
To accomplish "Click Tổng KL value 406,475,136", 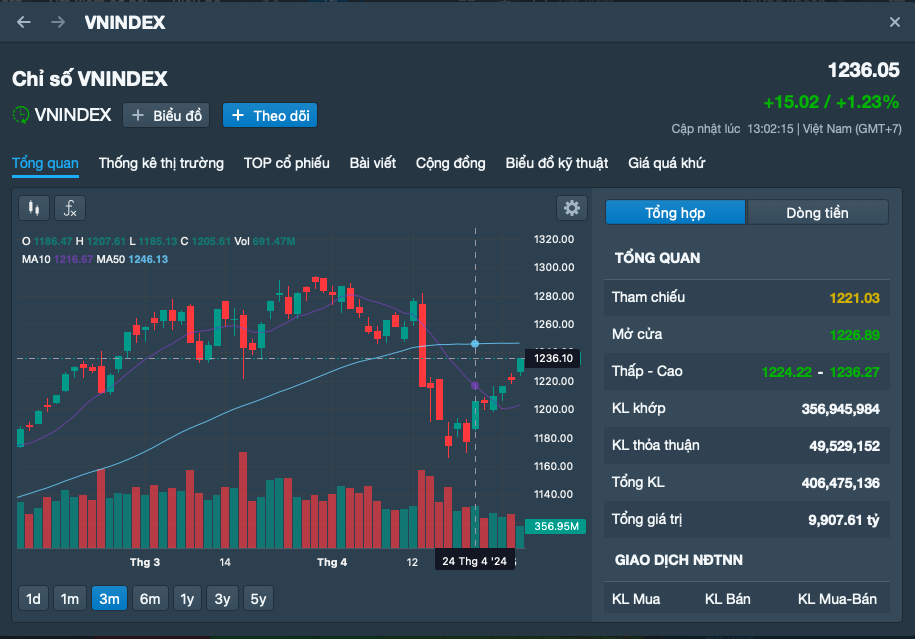I will click(840, 483).
